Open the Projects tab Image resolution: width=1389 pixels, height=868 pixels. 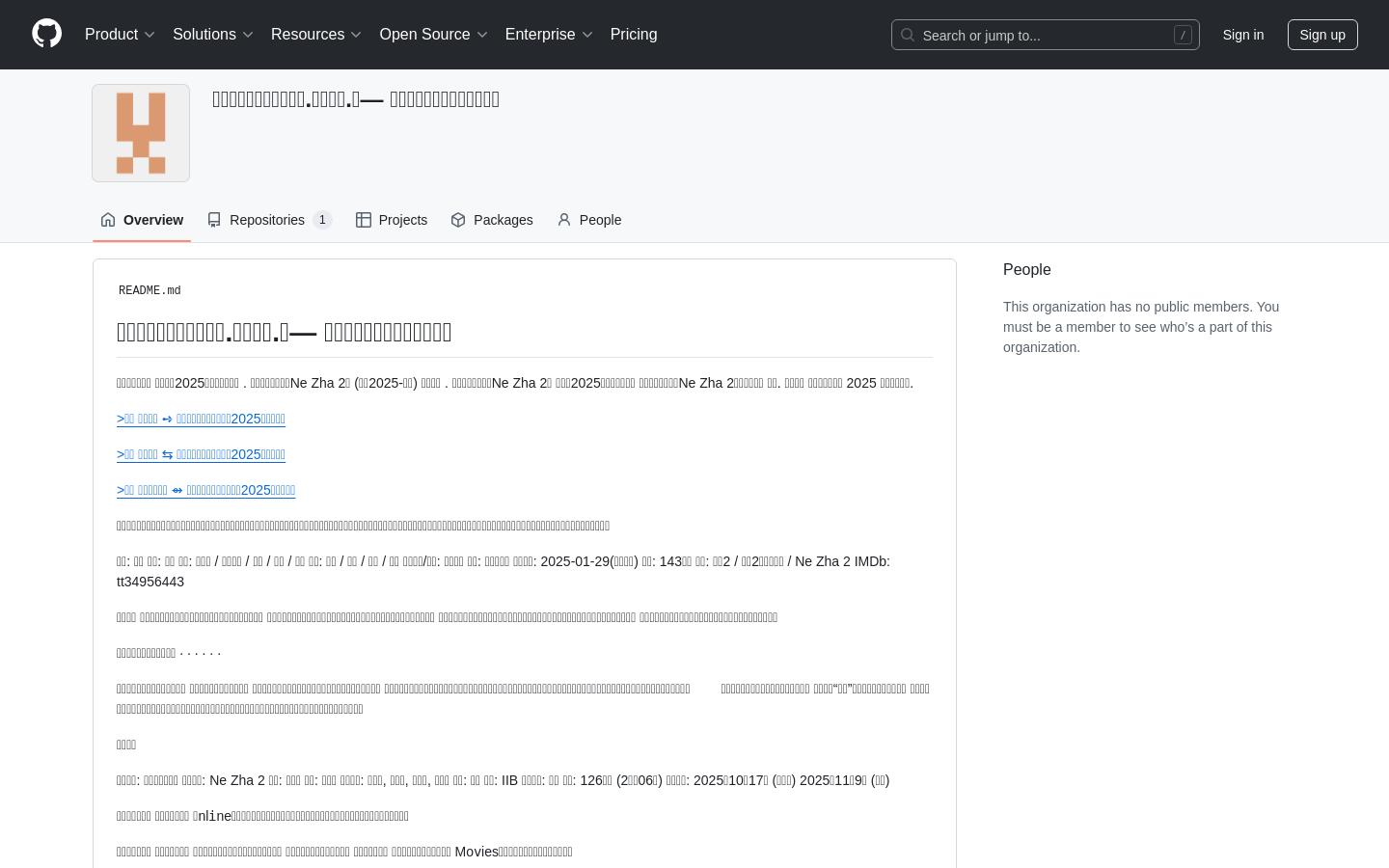coord(392,220)
